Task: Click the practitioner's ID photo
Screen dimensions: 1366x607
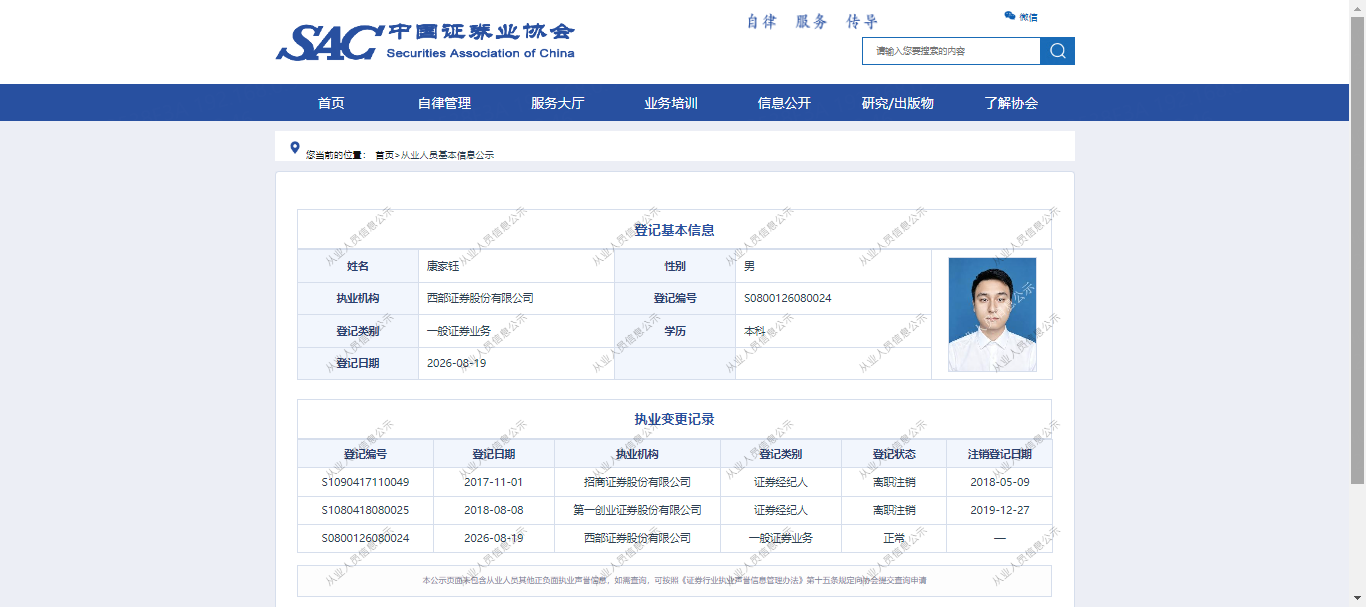Action: coord(992,315)
